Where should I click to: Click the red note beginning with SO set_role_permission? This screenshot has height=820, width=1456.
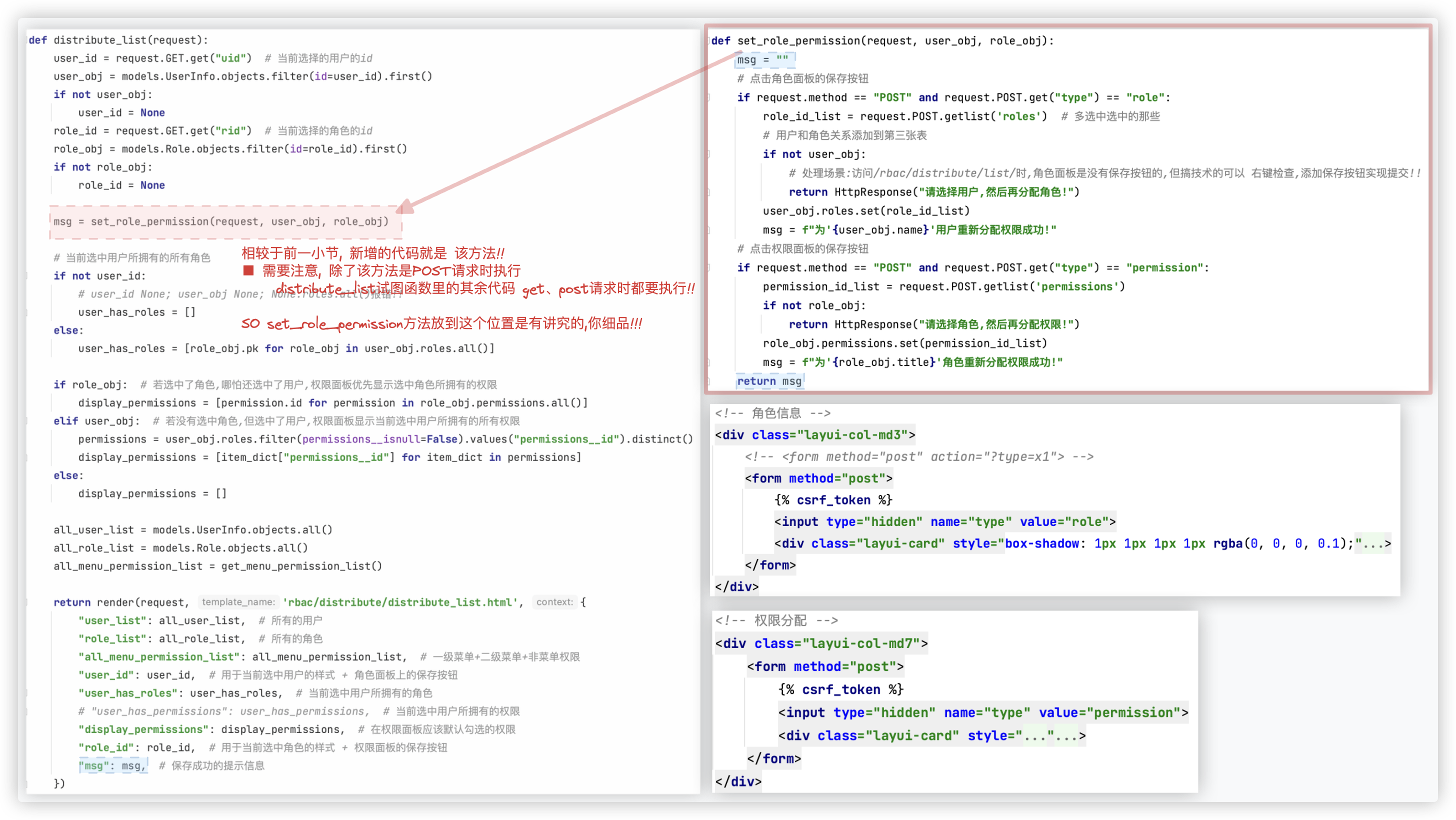pos(441,324)
